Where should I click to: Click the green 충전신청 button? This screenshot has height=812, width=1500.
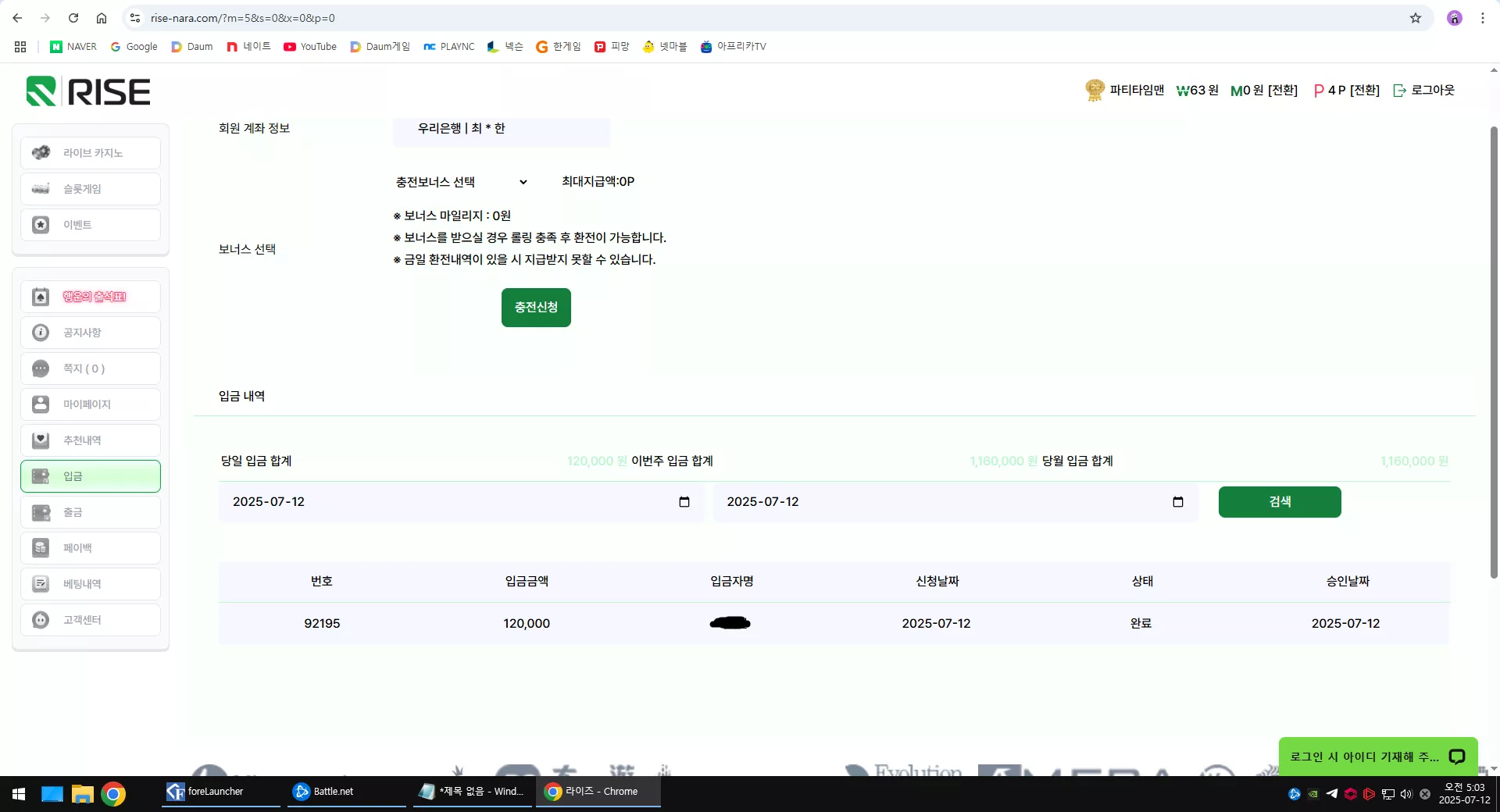pyautogui.click(x=536, y=308)
